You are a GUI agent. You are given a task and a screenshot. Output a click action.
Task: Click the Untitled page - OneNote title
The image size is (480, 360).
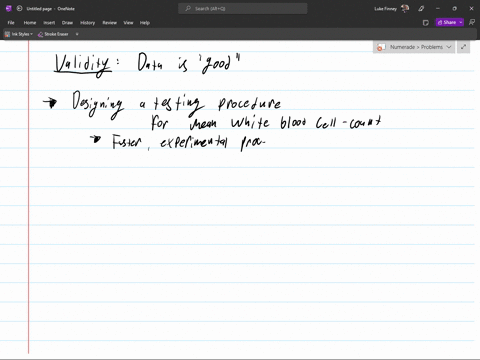51,9
